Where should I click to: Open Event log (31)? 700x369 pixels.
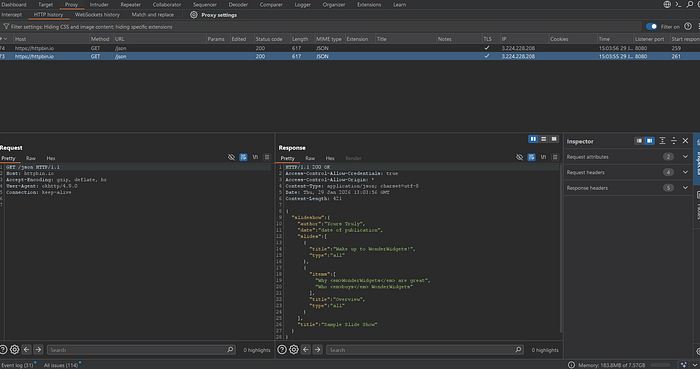[x=17, y=365]
